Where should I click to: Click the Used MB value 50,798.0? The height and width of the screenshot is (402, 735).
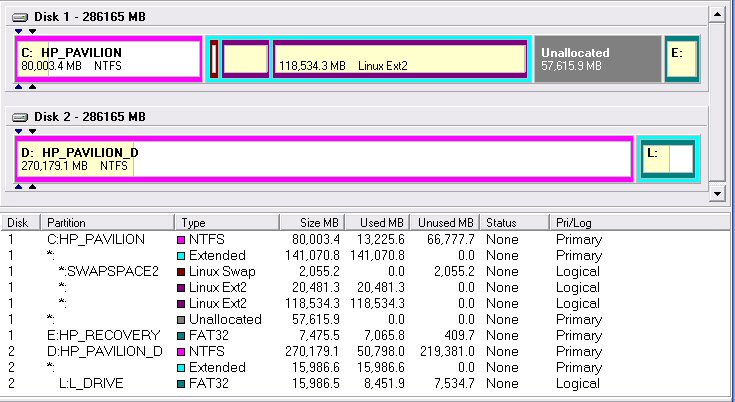tap(381, 351)
